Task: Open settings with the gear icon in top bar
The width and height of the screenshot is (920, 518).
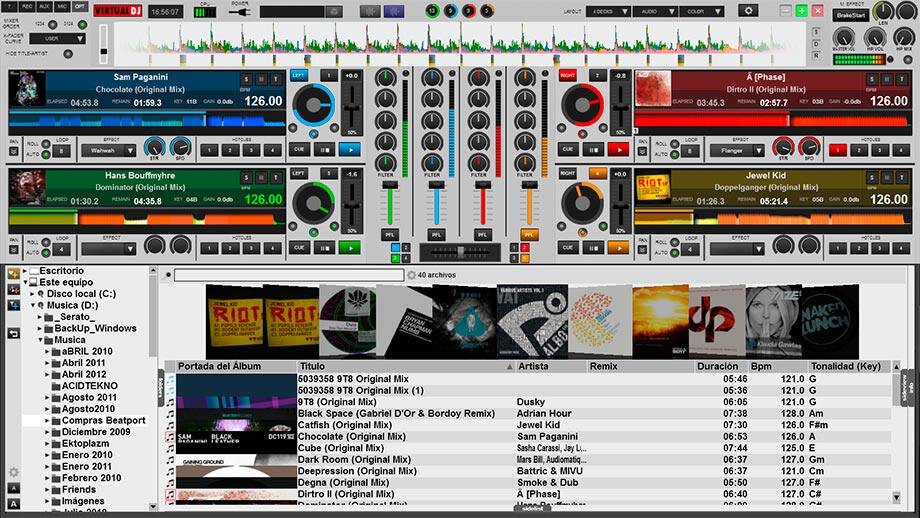Action: coord(748,11)
